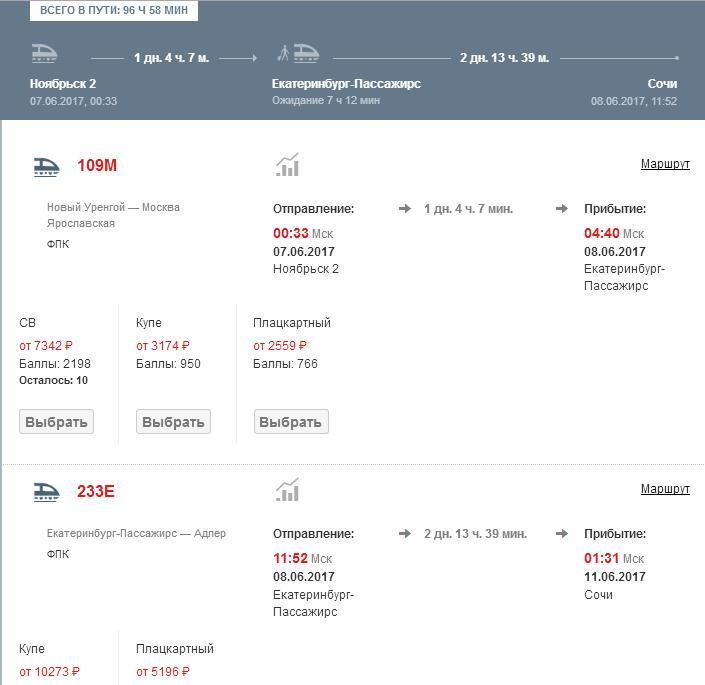This screenshot has height=685, width=705.
Task: Click the train icon beside 109М
Action: click(x=46, y=166)
